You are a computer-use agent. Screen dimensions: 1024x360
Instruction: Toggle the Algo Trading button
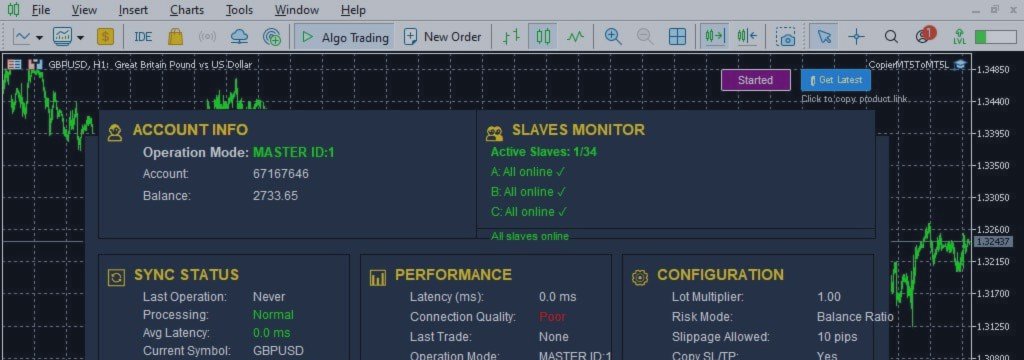[344, 37]
